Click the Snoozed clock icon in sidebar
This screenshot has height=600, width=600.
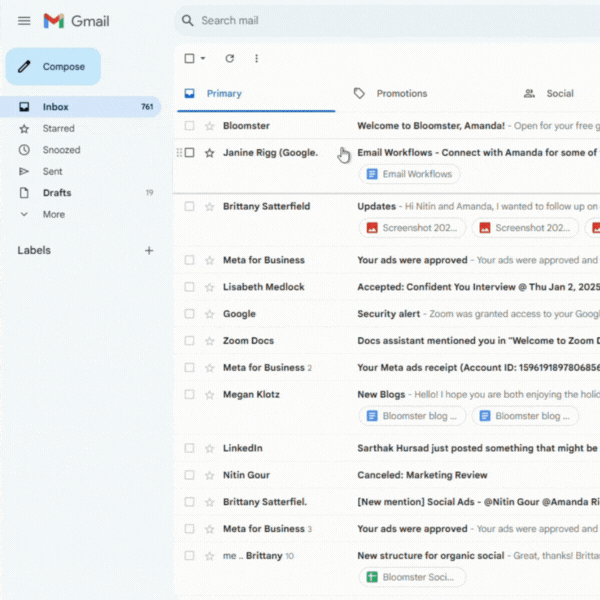[24, 150]
